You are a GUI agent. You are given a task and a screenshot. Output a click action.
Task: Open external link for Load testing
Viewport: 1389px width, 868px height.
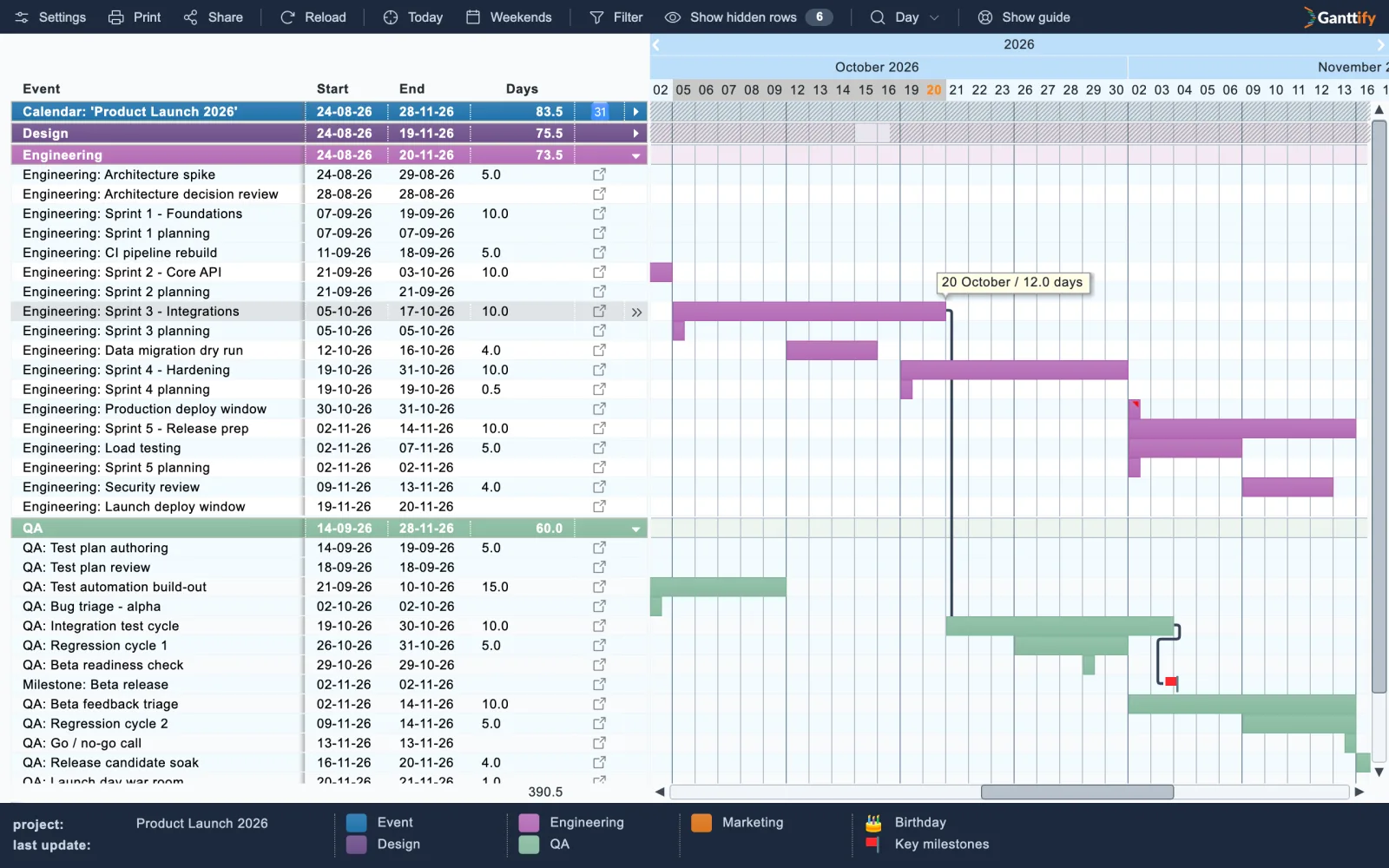599,448
